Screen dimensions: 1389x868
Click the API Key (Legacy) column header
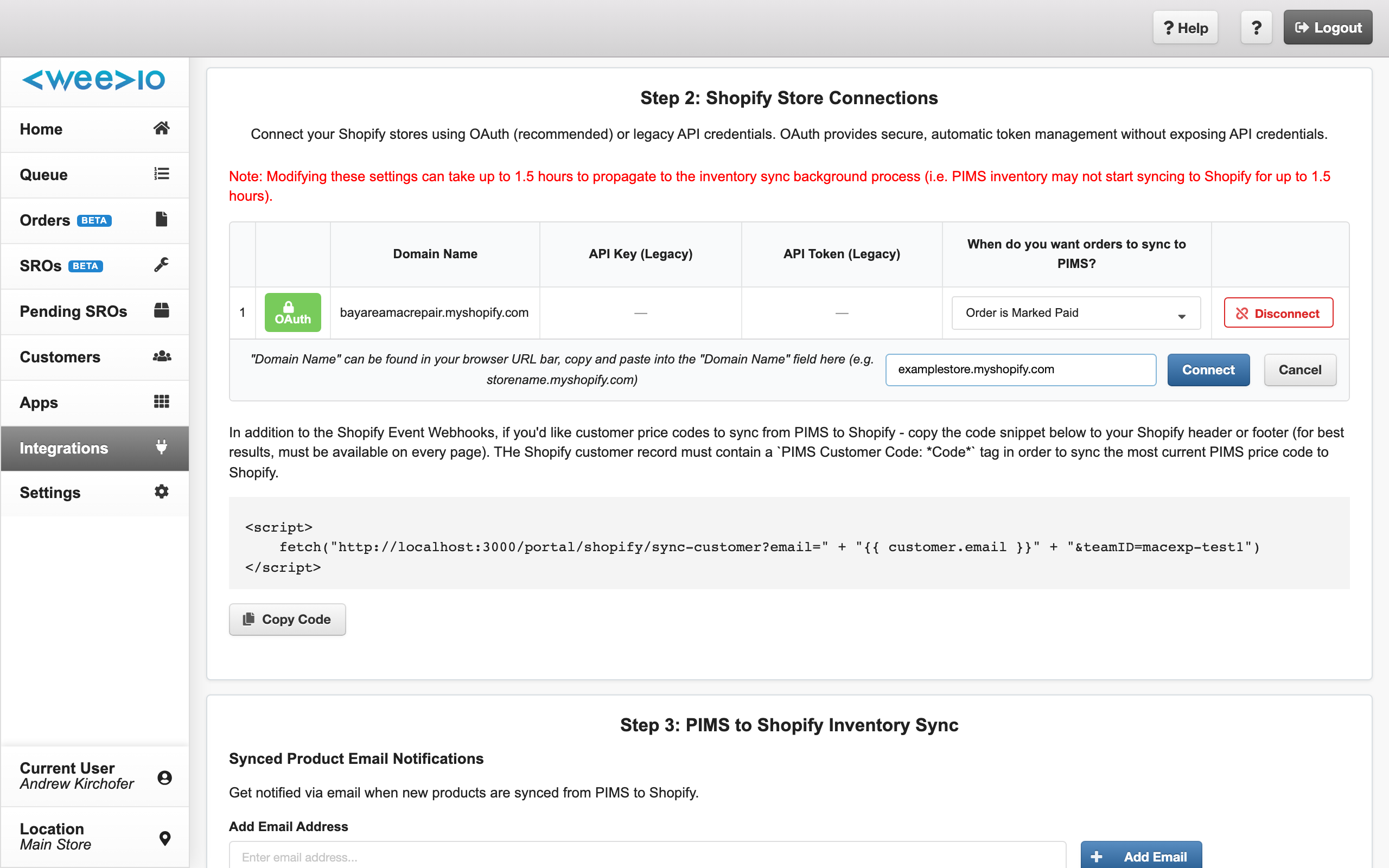click(641, 254)
